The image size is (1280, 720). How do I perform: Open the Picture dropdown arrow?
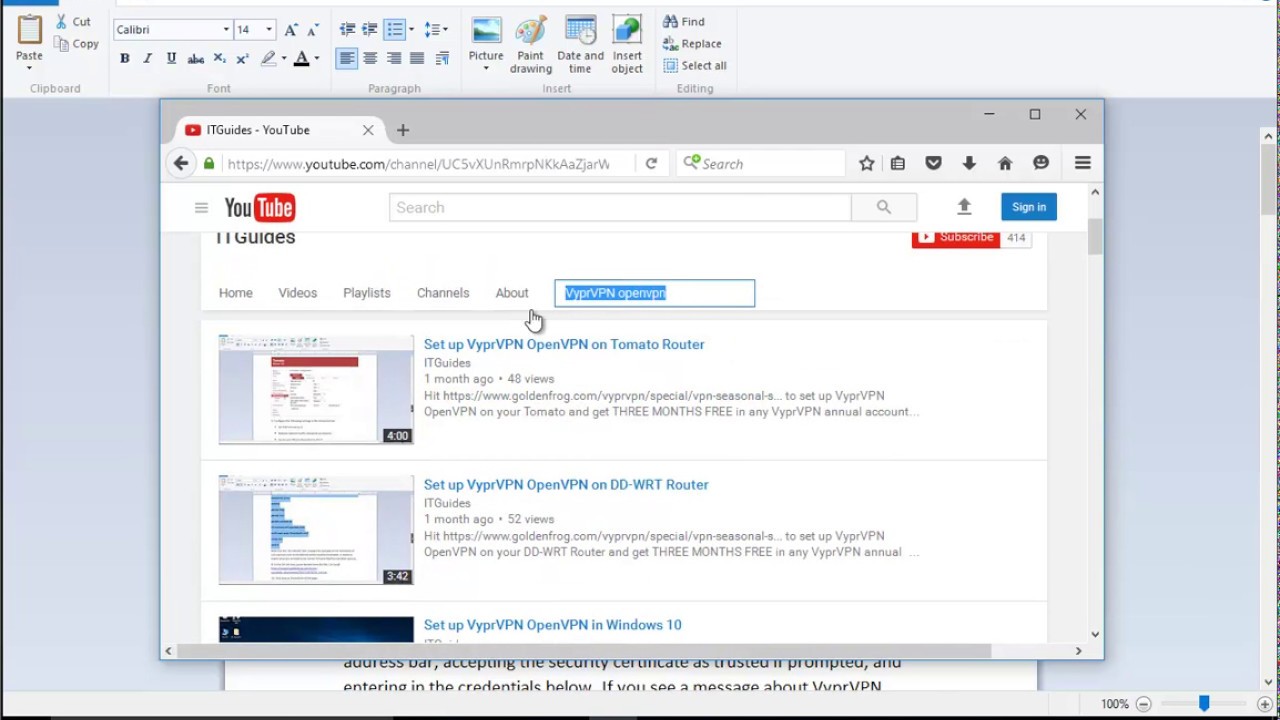click(486, 69)
